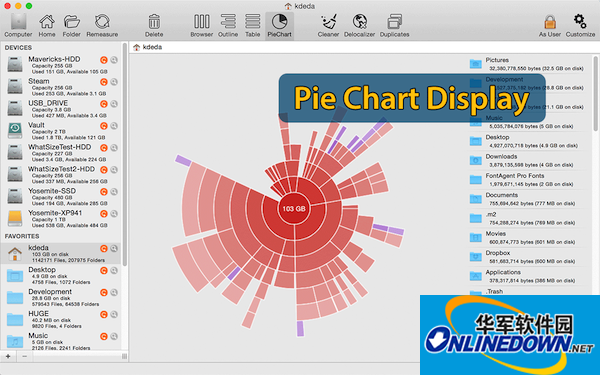The height and width of the screenshot is (375, 600).
Task: Select Downloads in the folder list
Action: 527,160
